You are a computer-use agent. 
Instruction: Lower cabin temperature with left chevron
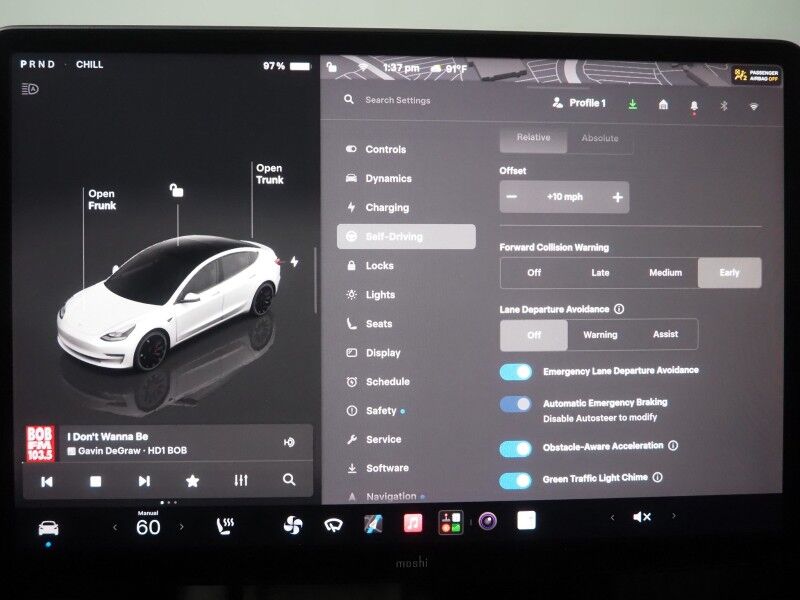(115, 527)
